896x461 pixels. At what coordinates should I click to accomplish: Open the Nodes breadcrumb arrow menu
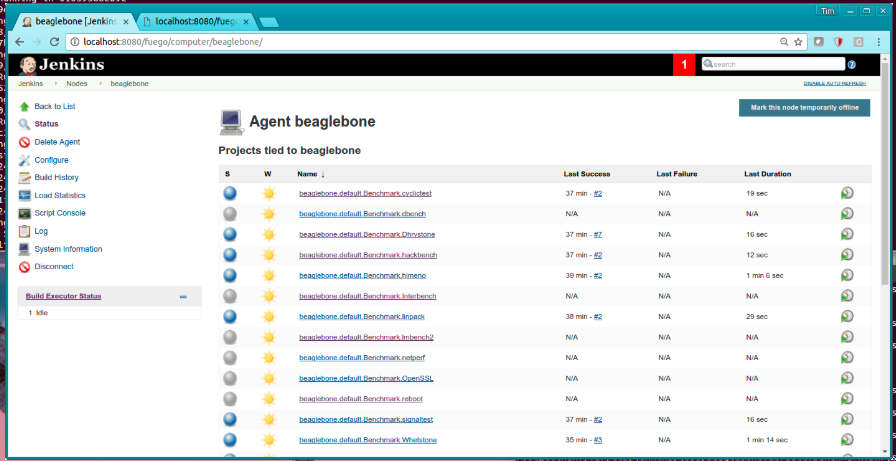[100, 83]
